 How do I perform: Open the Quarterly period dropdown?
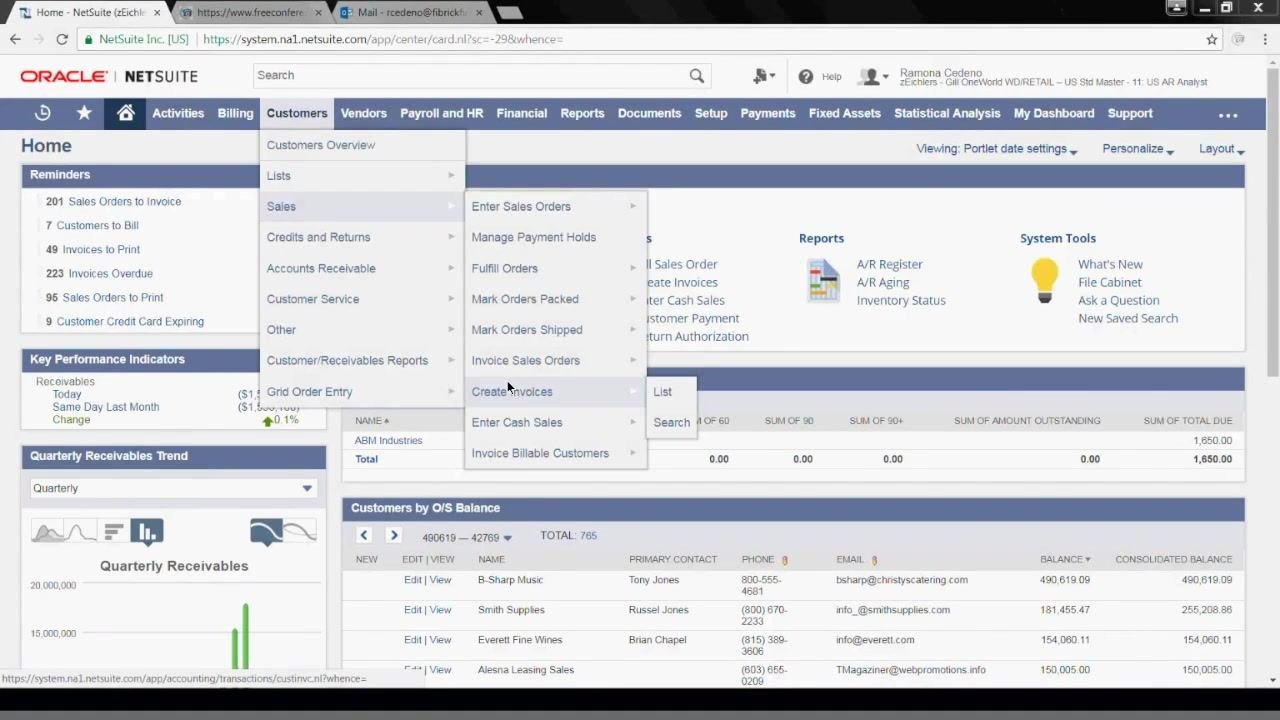click(173, 488)
